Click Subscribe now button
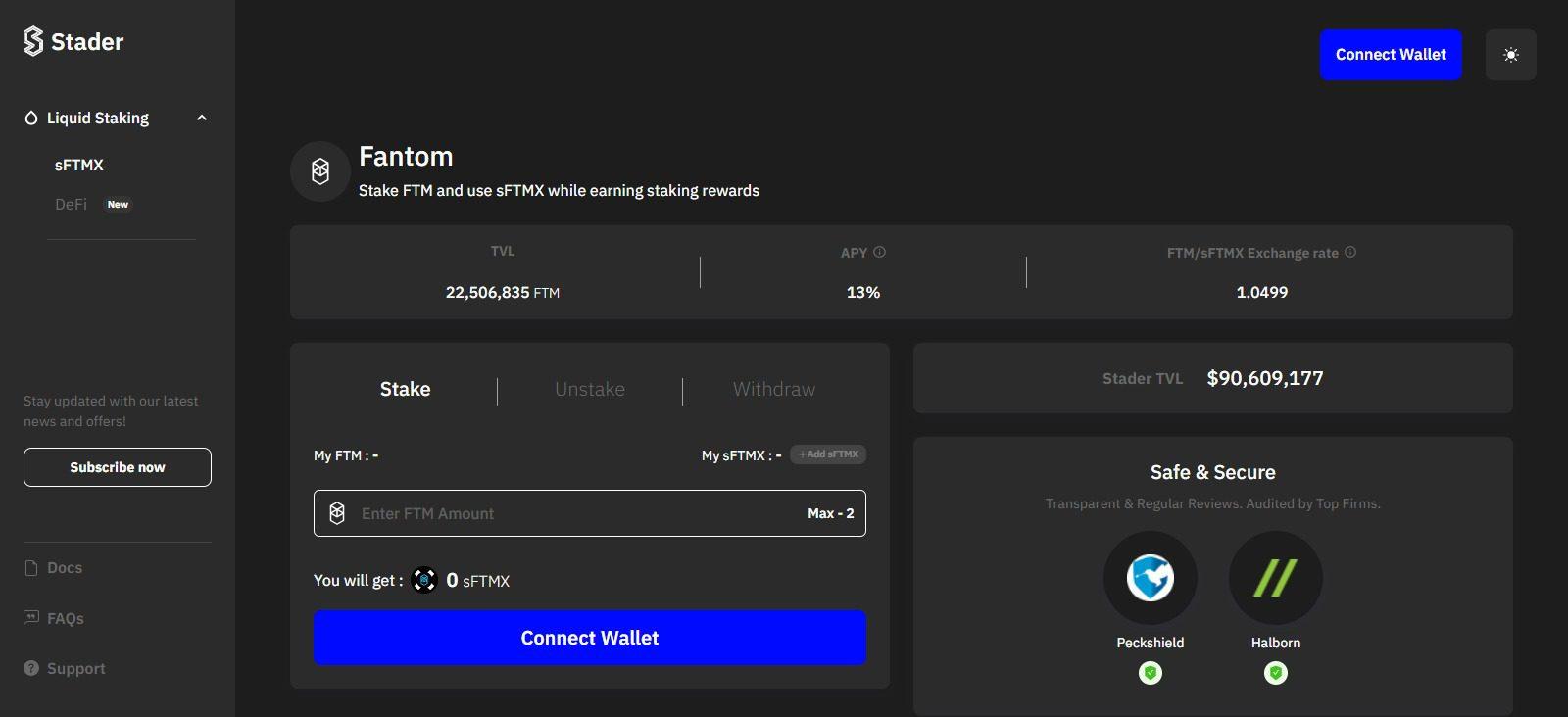This screenshot has height=717, width=1568. pyautogui.click(x=118, y=467)
